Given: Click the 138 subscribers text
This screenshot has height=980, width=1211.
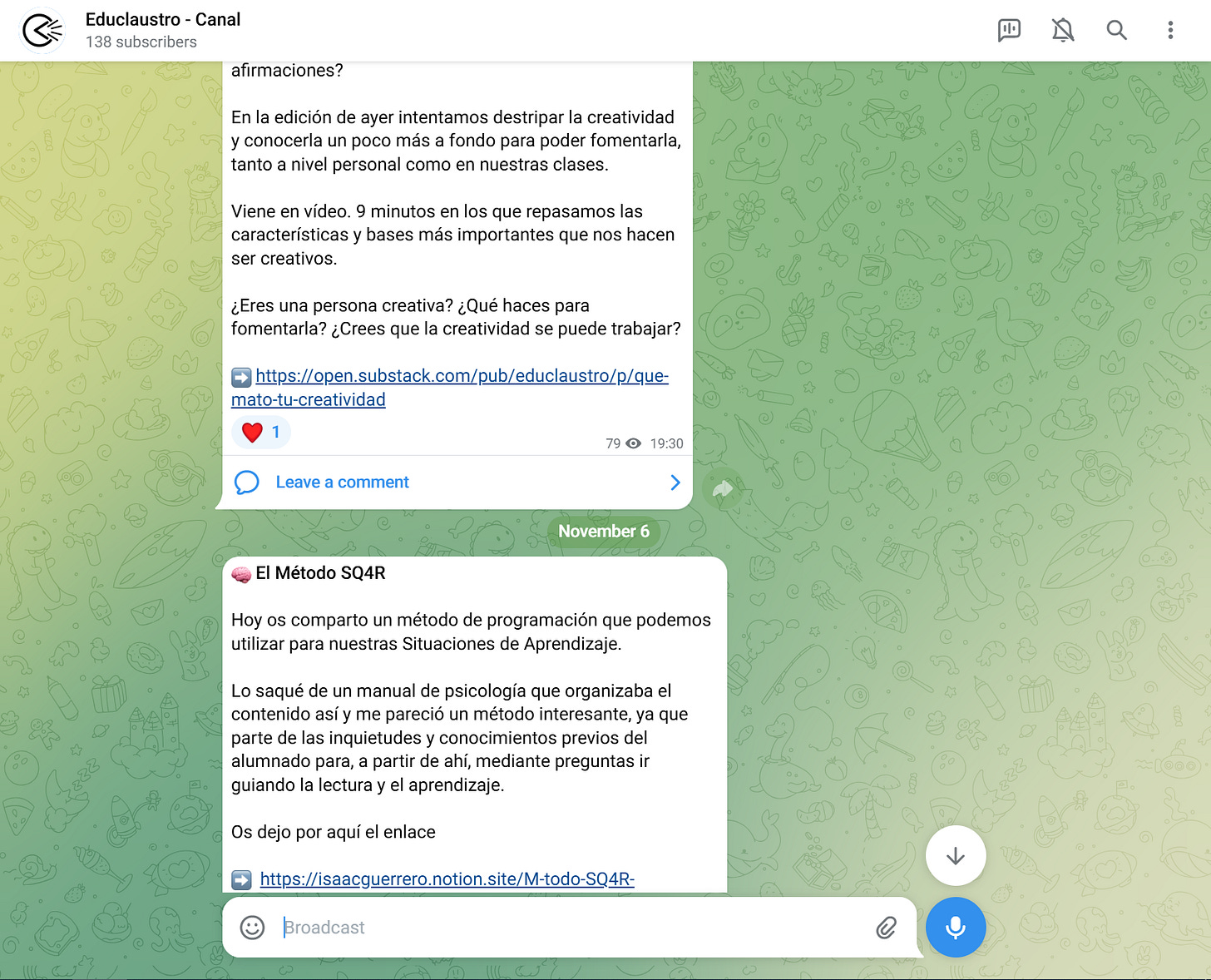Looking at the screenshot, I should 141,42.
